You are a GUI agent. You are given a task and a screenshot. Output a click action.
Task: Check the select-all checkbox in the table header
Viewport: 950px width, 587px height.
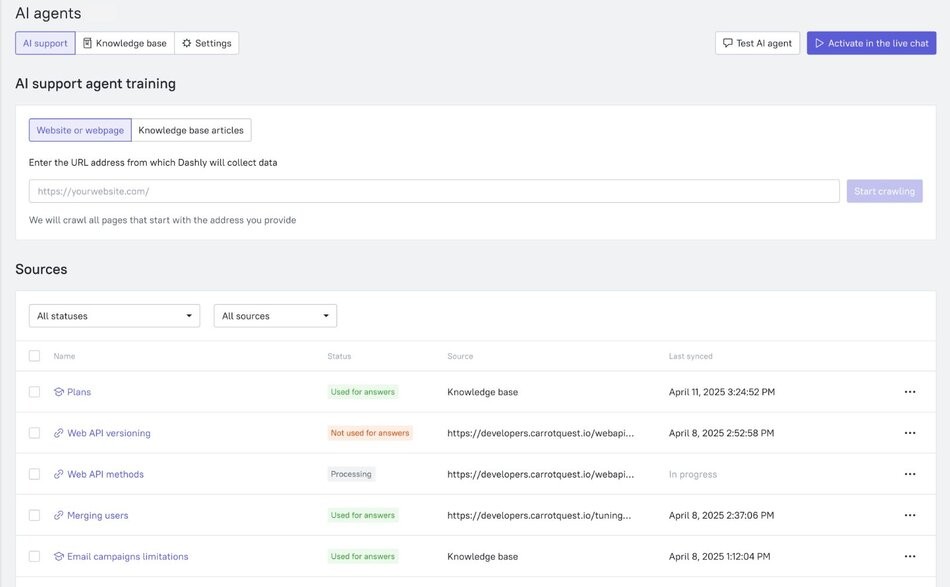(x=34, y=355)
